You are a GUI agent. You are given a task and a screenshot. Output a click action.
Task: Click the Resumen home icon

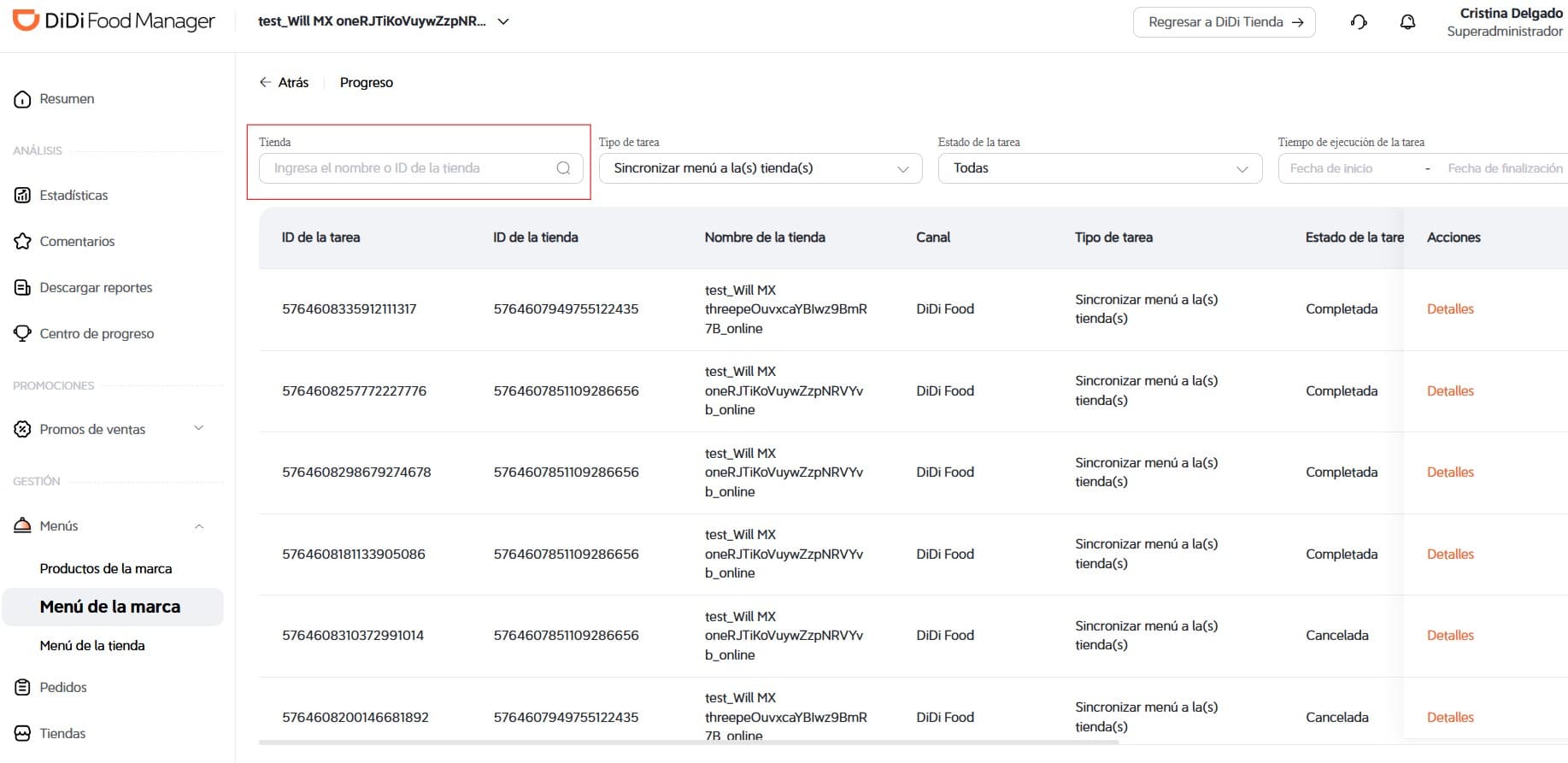coord(23,99)
